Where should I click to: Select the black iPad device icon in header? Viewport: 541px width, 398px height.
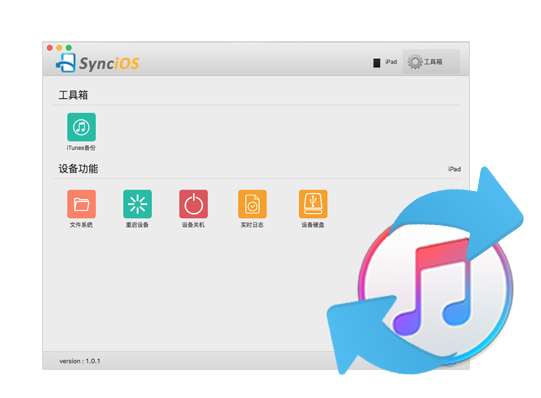click(x=377, y=62)
